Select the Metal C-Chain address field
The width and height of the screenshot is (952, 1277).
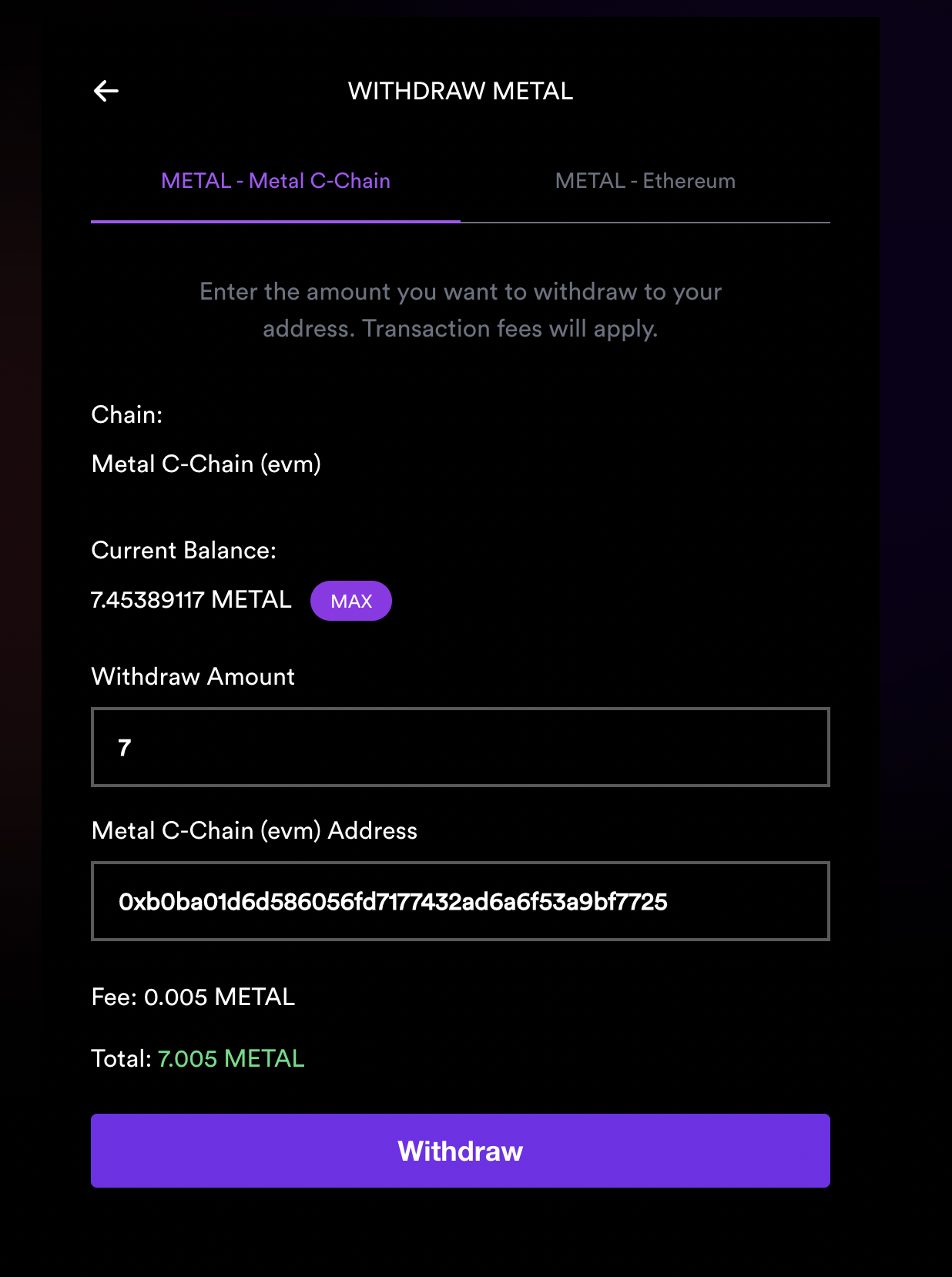pos(460,900)
